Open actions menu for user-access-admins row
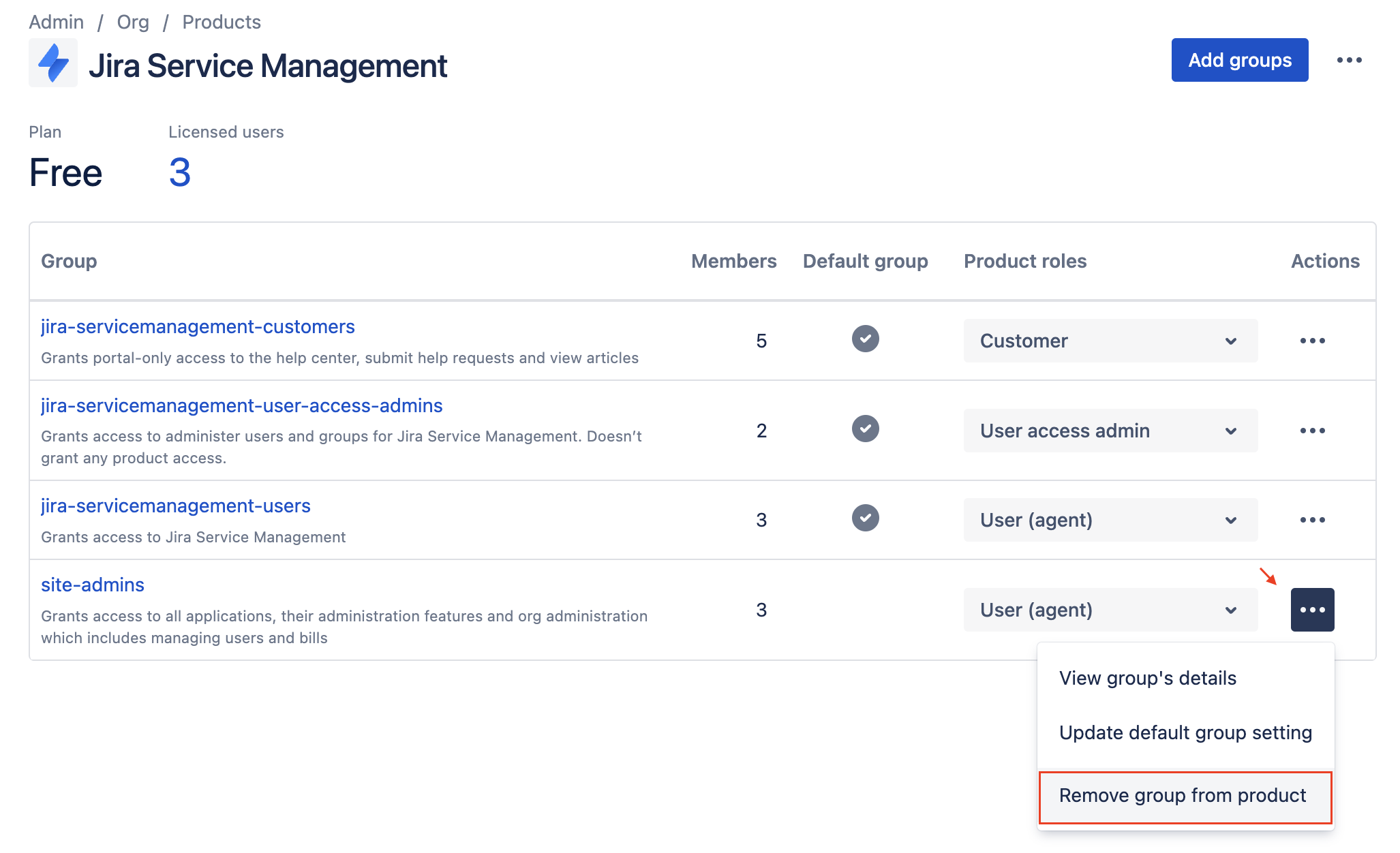The height and width of the screenshot is (853, 1400). 1312,431
